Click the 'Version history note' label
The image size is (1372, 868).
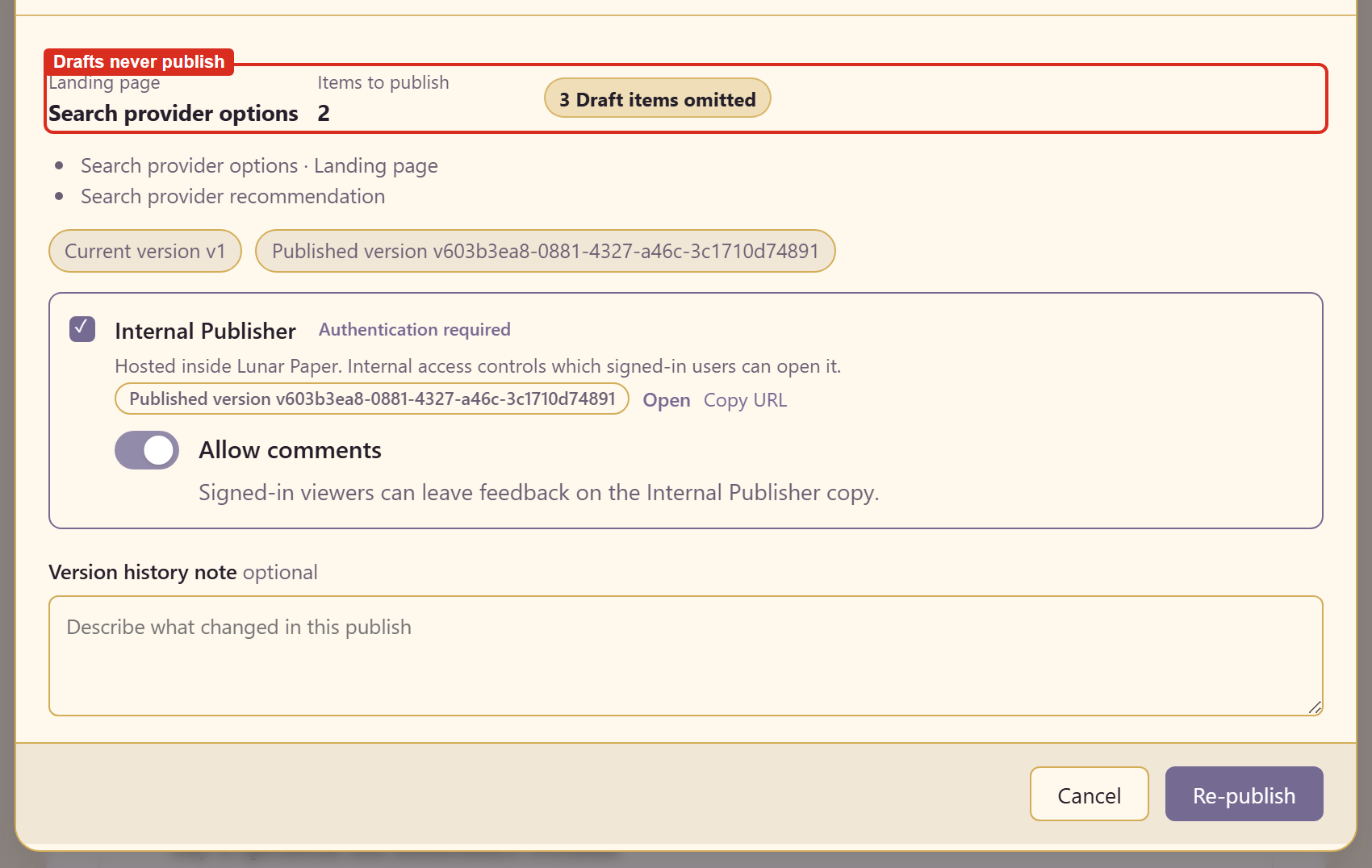click(143, 572)
